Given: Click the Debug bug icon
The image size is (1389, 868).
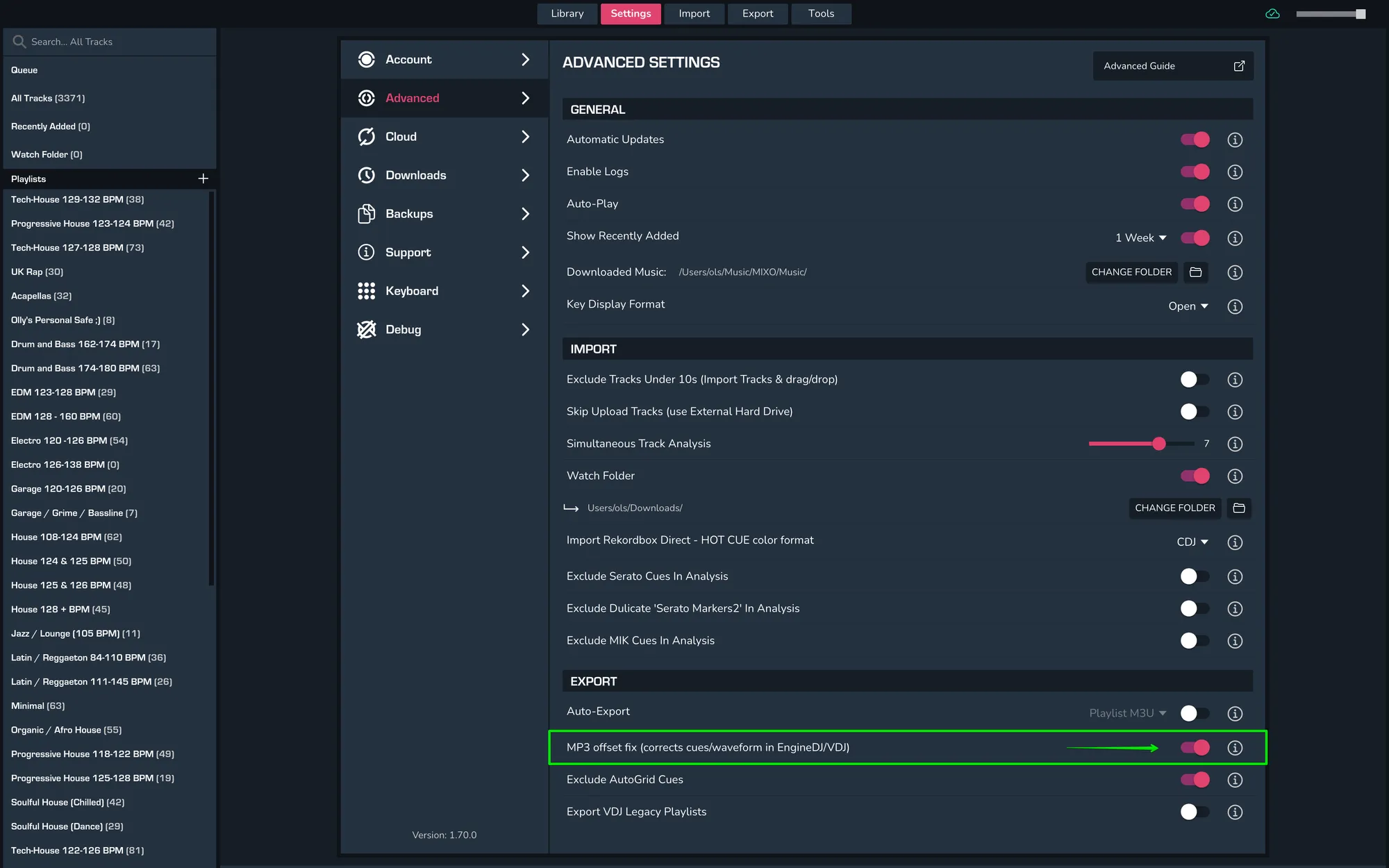Looking at the screenshot, I should (x=366, y=329).
